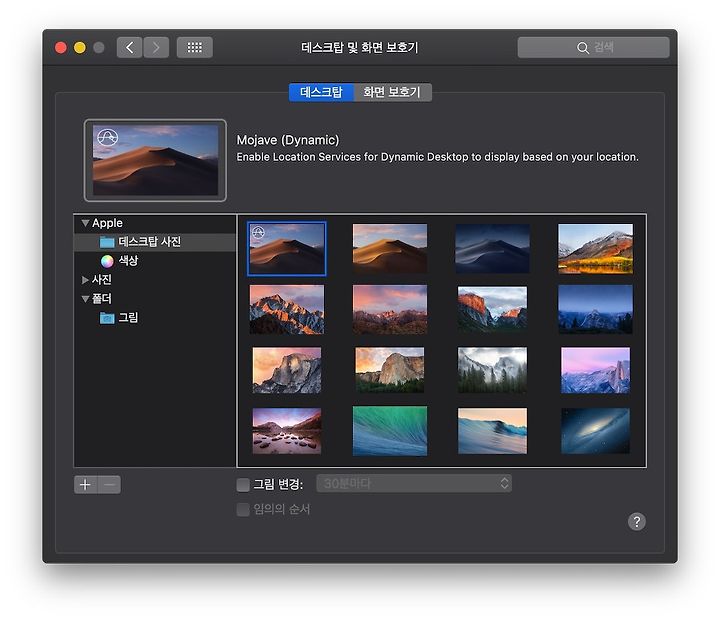Select High Sierra autumn lake thumbnail
720x619 pixels.
pyautogui.click(x=595, y=248)
